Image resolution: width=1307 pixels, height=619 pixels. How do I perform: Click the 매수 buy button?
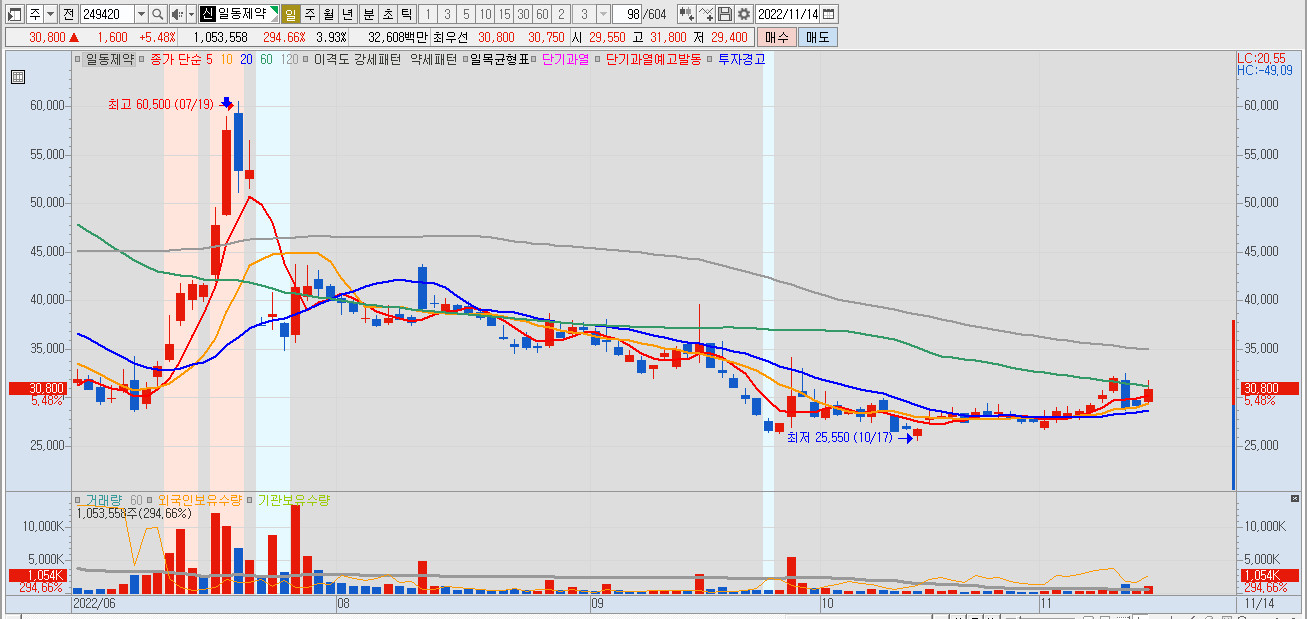pyautogui.click(x=776, y=37)
